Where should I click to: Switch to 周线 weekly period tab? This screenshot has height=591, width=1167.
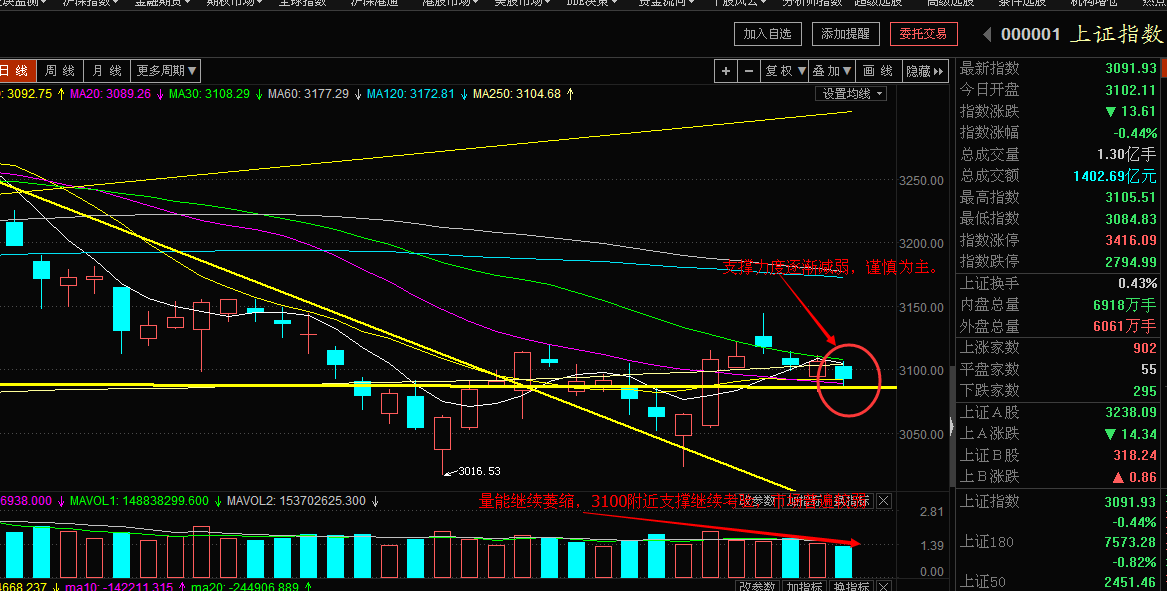pos(60,71)
